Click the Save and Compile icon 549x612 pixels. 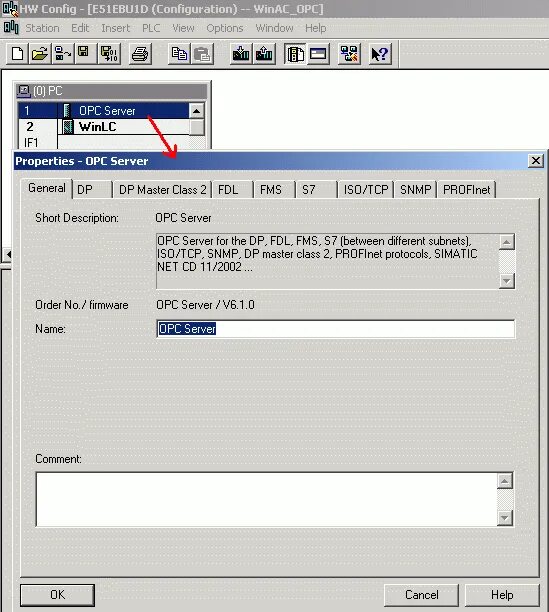point(109,54)
